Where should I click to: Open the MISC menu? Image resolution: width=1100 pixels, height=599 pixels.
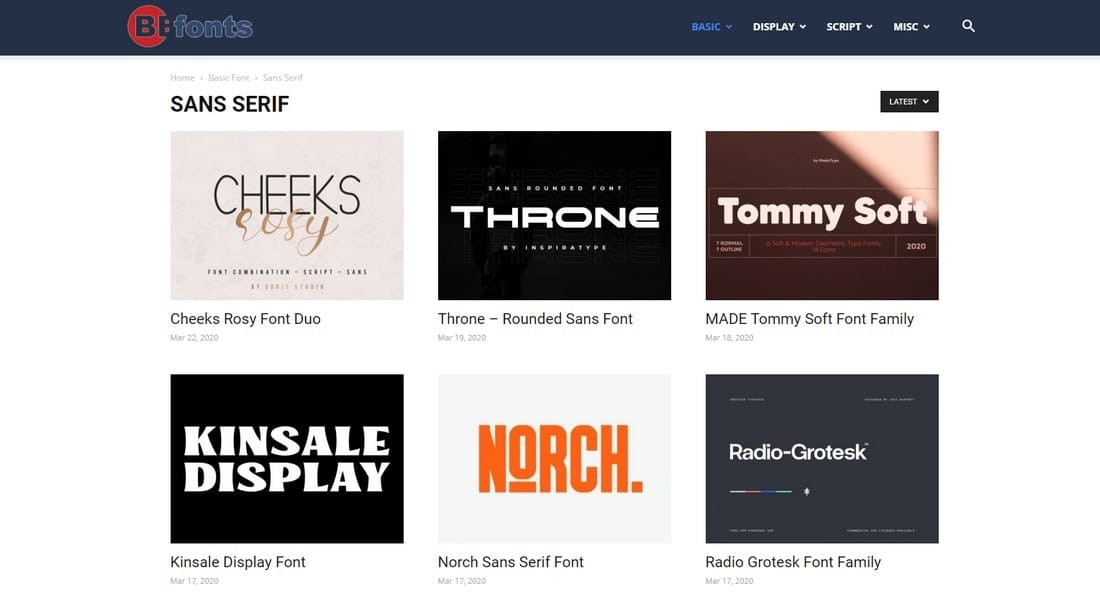911,27
